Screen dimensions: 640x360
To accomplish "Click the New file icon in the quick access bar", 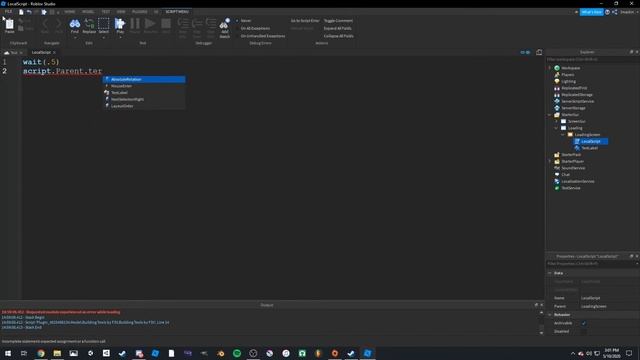I will pyautogui.click(x=21, y=12).
